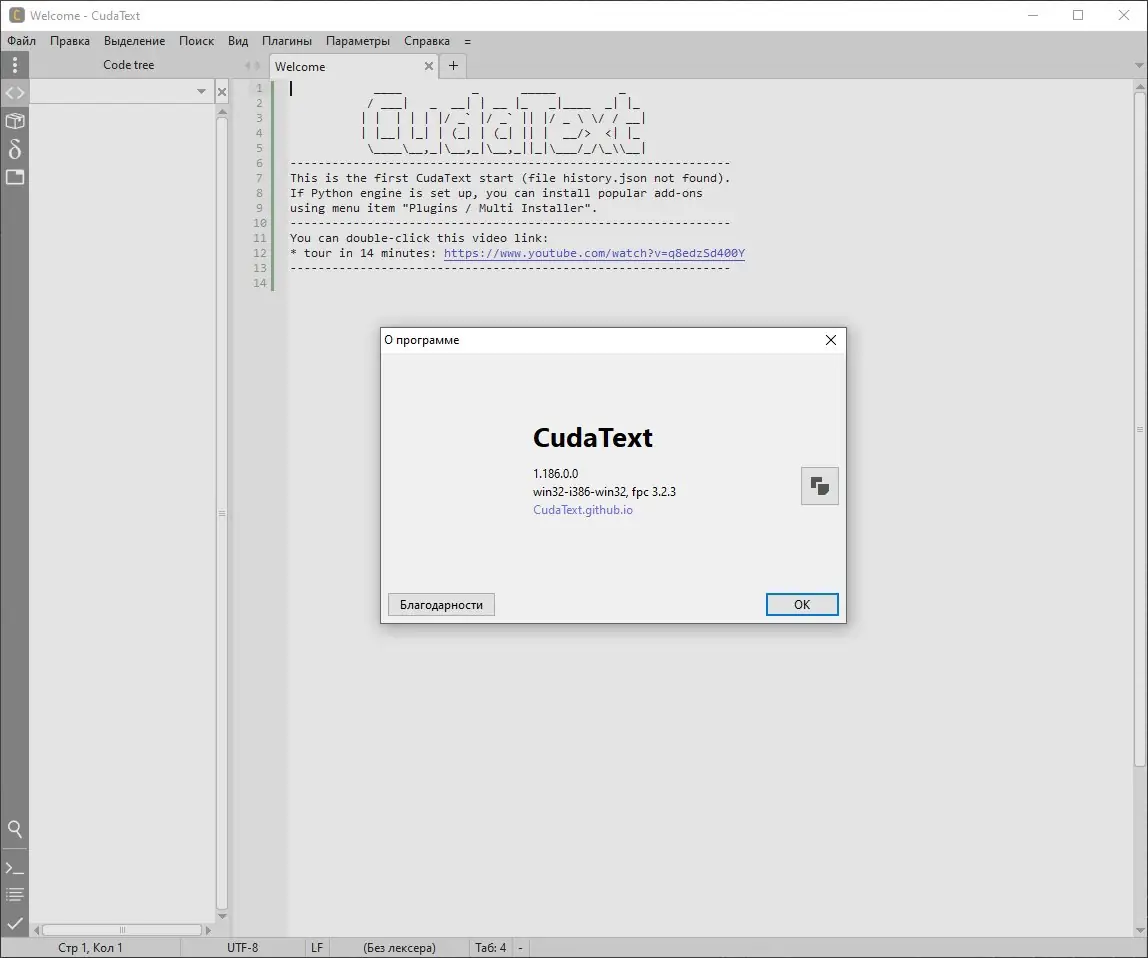
Task: Click code tree vertical scroll up arrow
Action: 222,112
